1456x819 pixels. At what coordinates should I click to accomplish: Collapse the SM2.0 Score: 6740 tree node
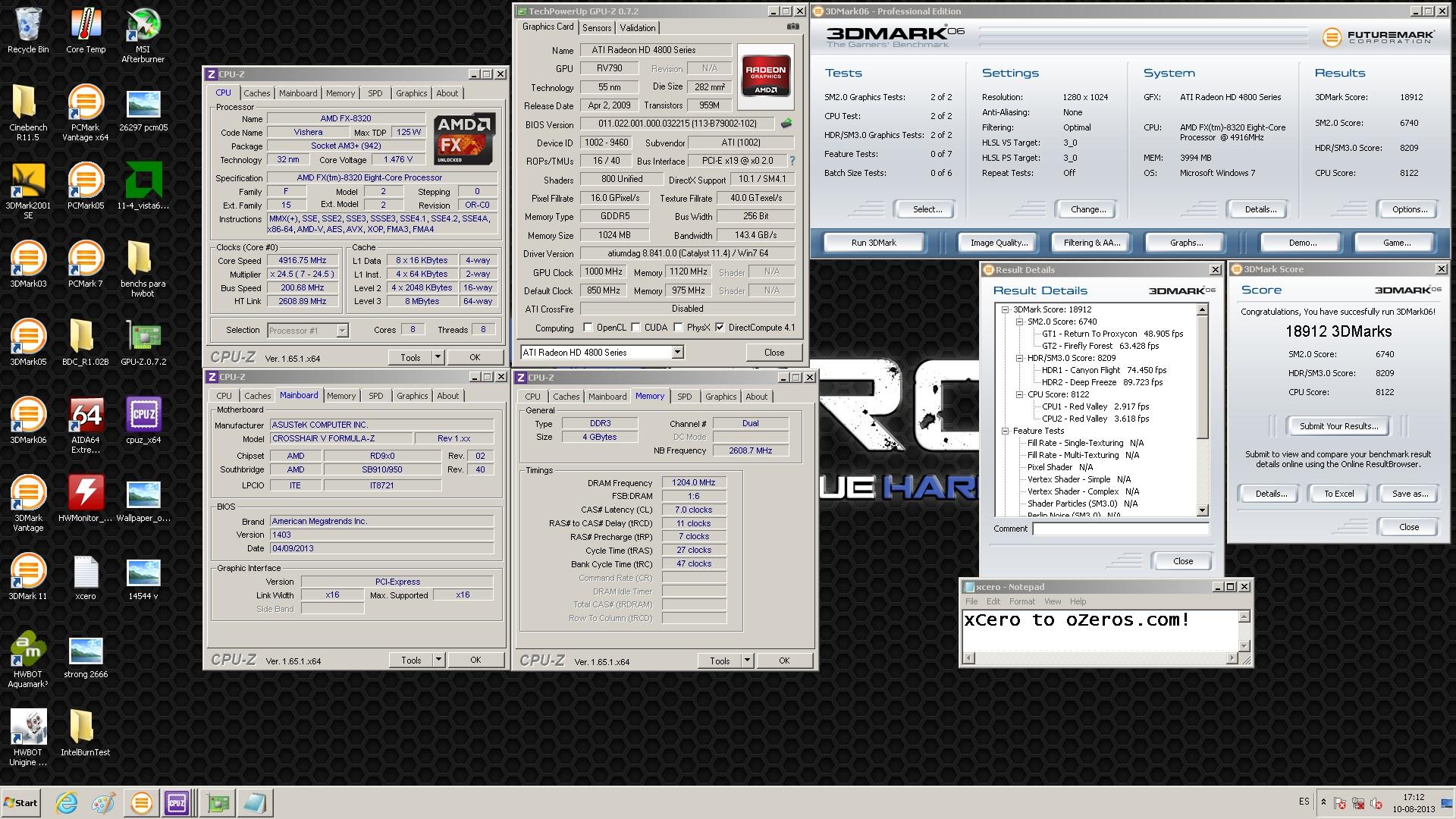click(x=1020, y=322)
